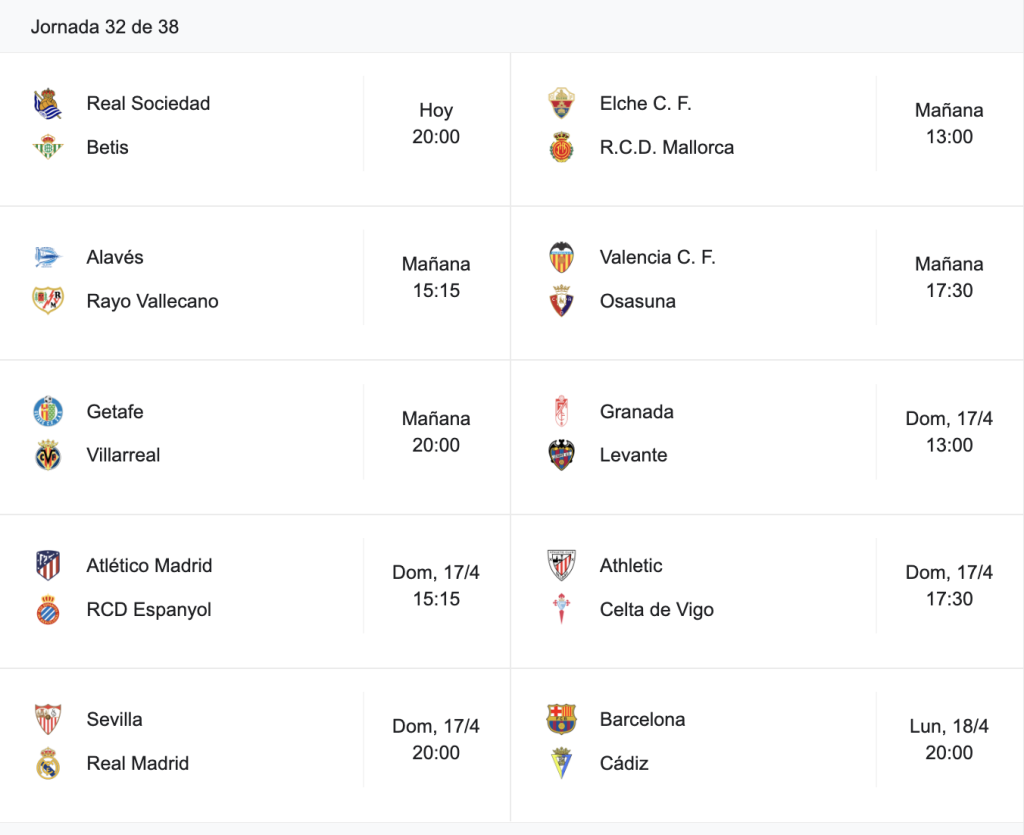Click the Betis club crest

(x=48, y=148)
